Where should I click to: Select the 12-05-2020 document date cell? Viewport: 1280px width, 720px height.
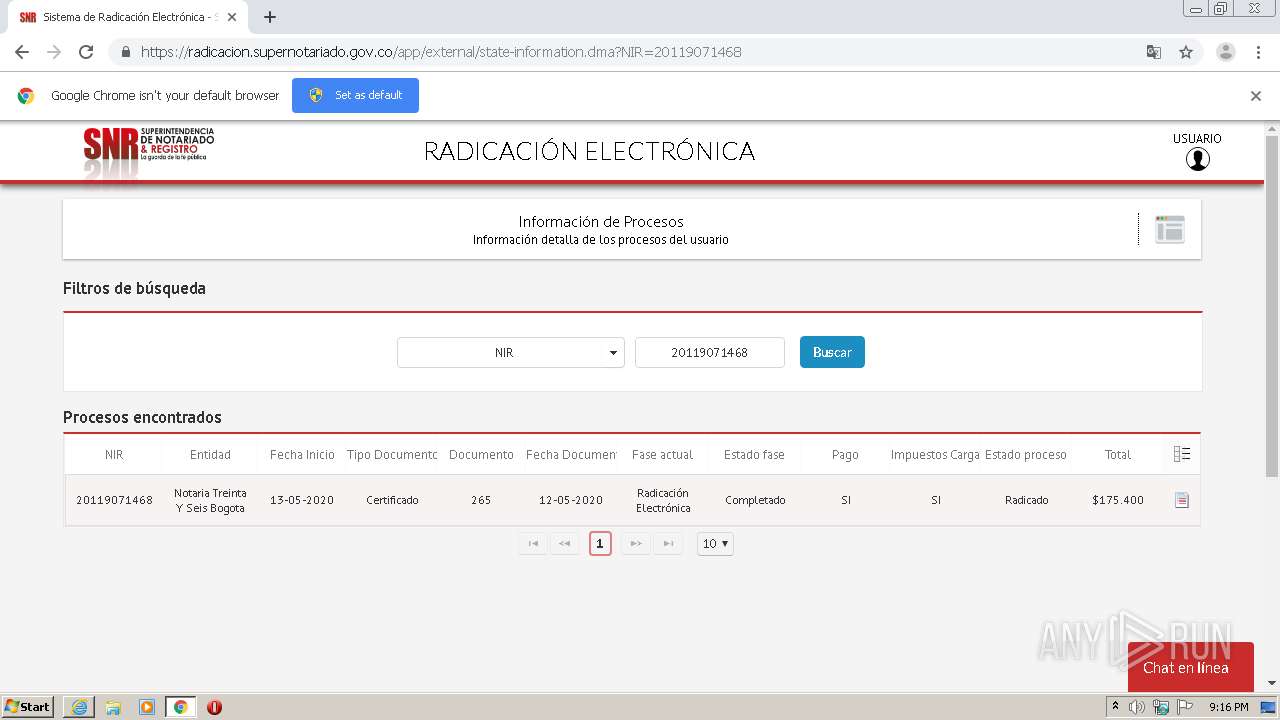pyautogui.click(x=571, y=500)
